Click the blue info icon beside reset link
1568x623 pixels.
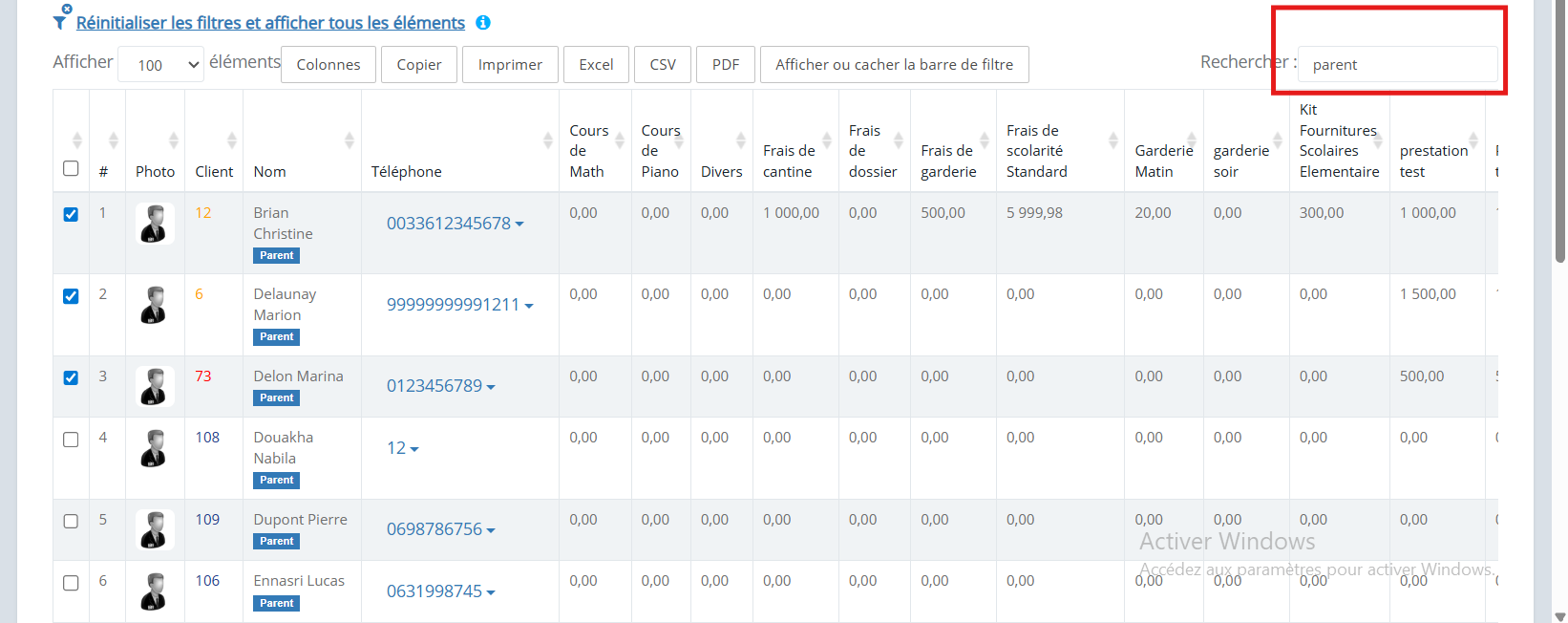click(x=483, y=22)
